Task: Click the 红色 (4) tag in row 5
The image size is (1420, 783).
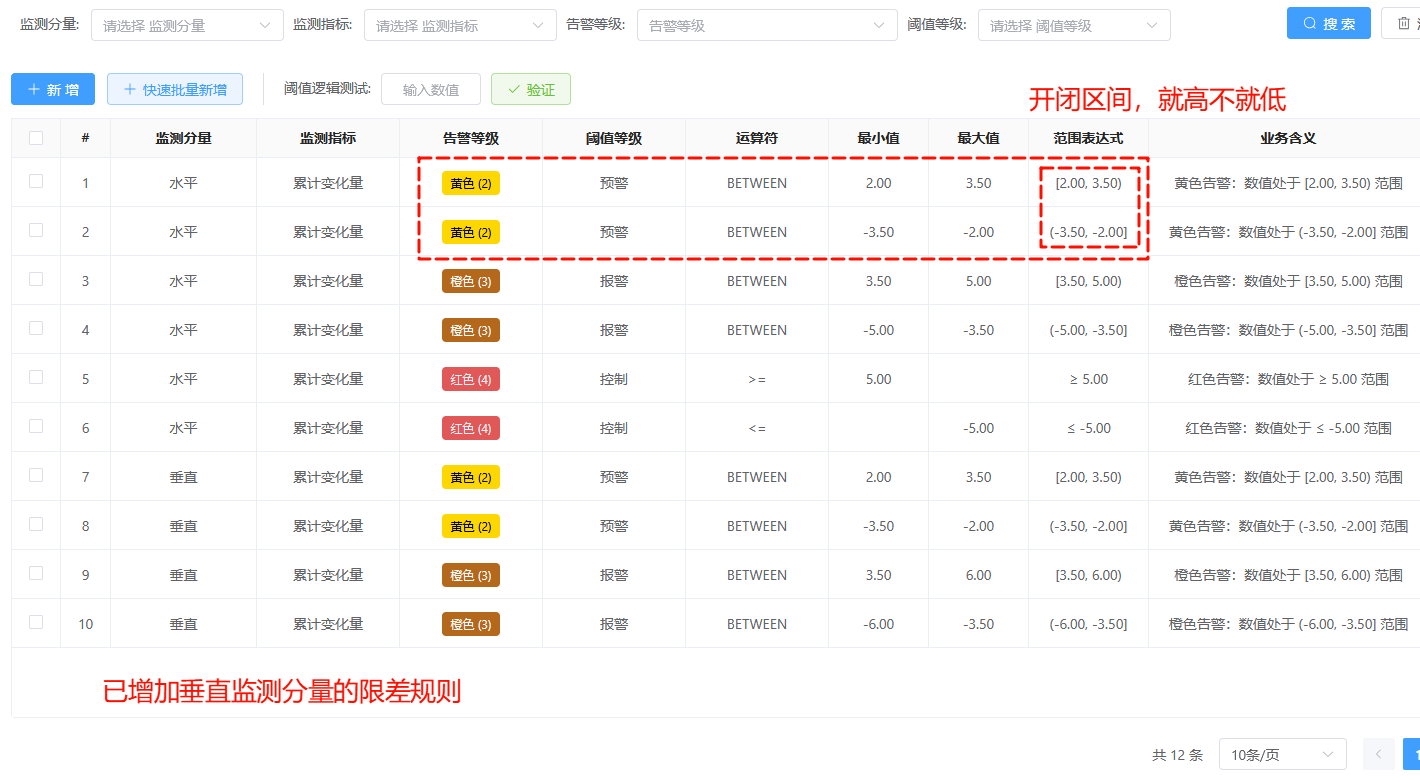Action: point(471,379)
